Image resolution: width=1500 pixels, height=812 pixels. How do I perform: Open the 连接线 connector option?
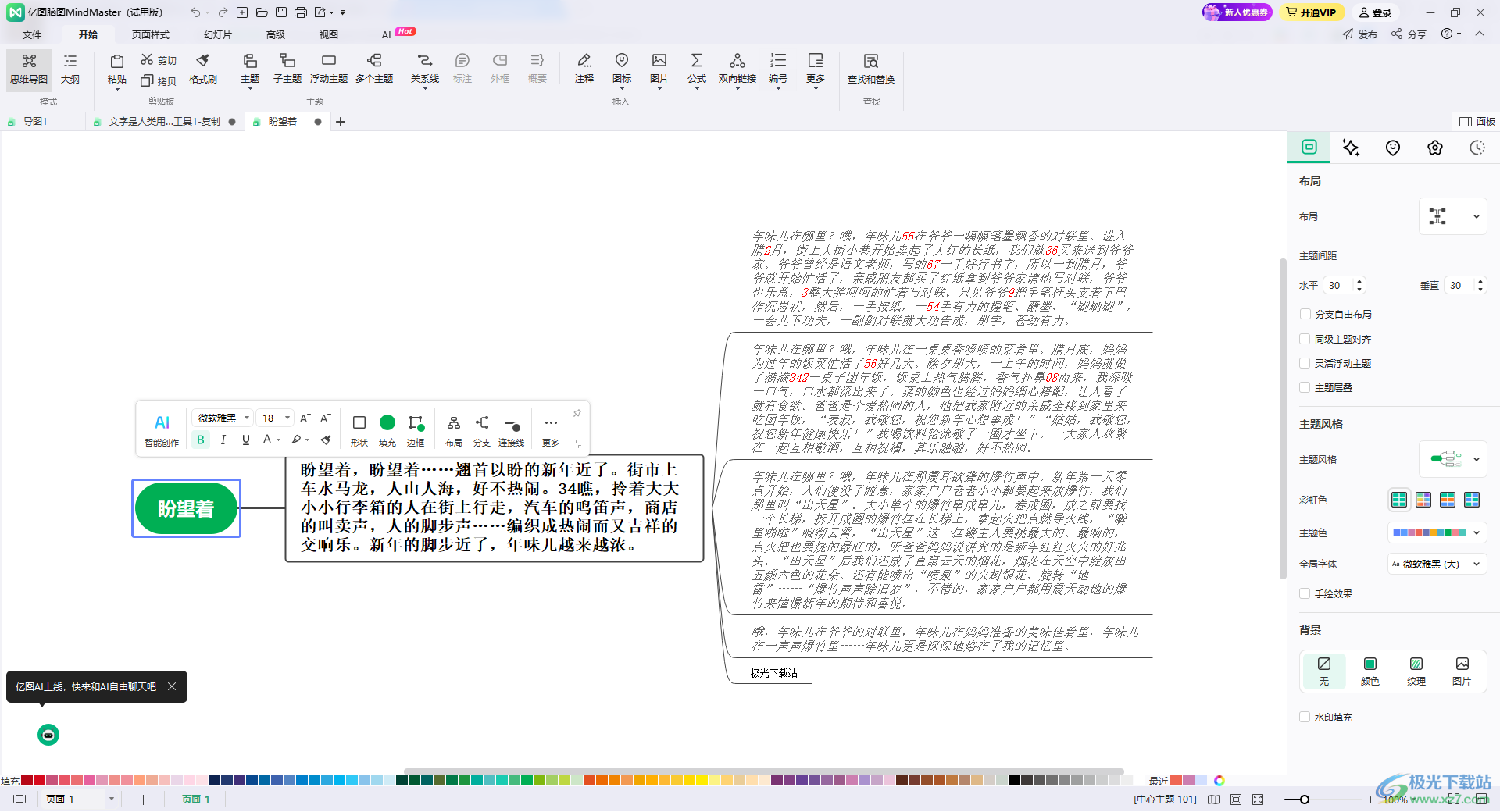[512, 429]
